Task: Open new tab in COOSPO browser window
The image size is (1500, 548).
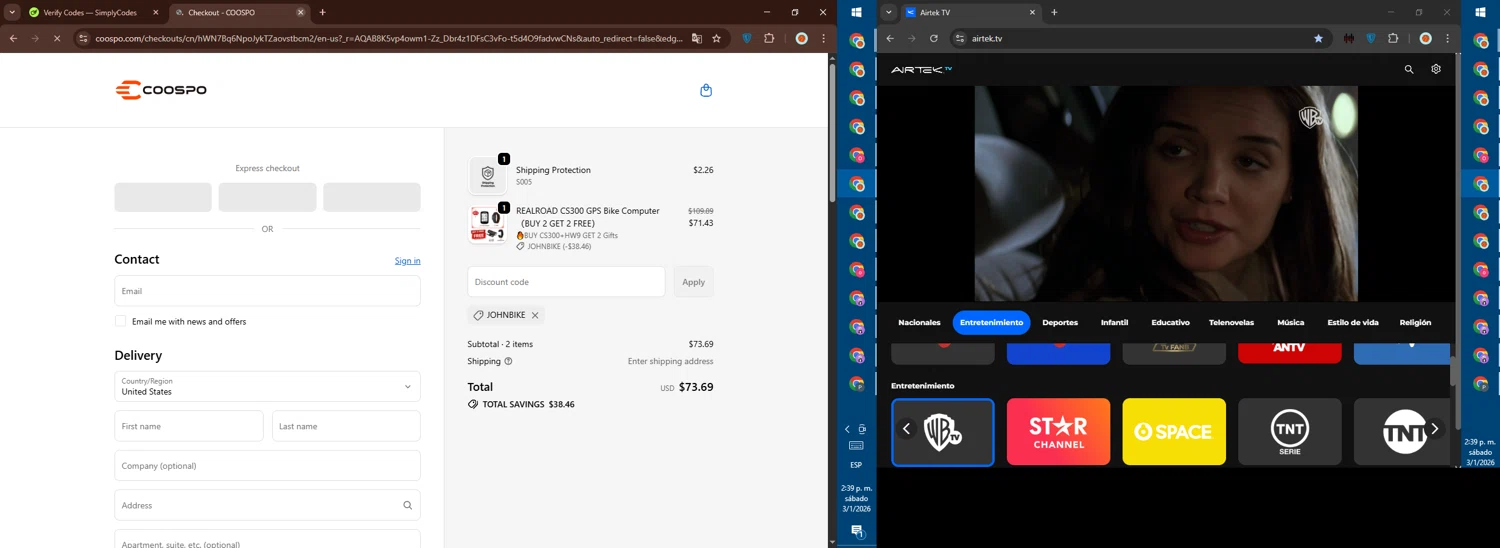Action: tap(322, 12)
